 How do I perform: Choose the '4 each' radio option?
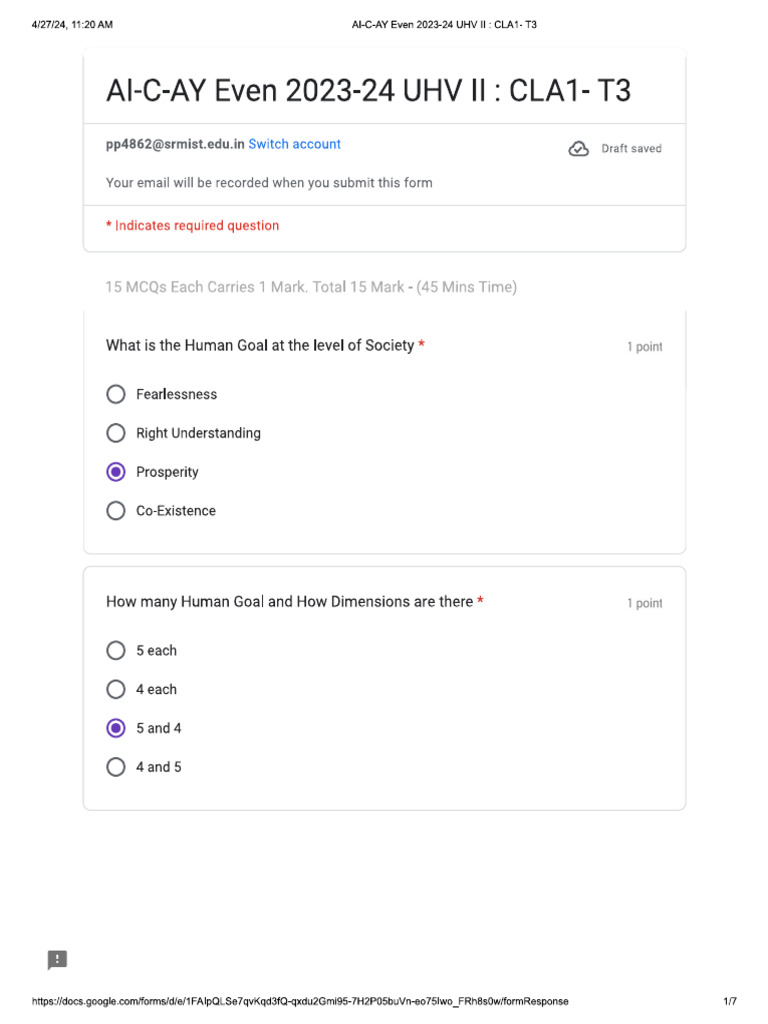coord(116,689)
